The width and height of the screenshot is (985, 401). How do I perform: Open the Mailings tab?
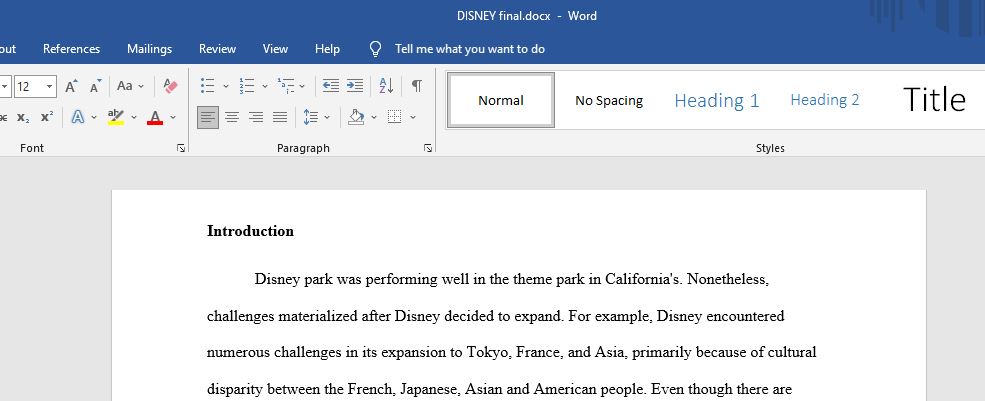[x=150, y=49]
